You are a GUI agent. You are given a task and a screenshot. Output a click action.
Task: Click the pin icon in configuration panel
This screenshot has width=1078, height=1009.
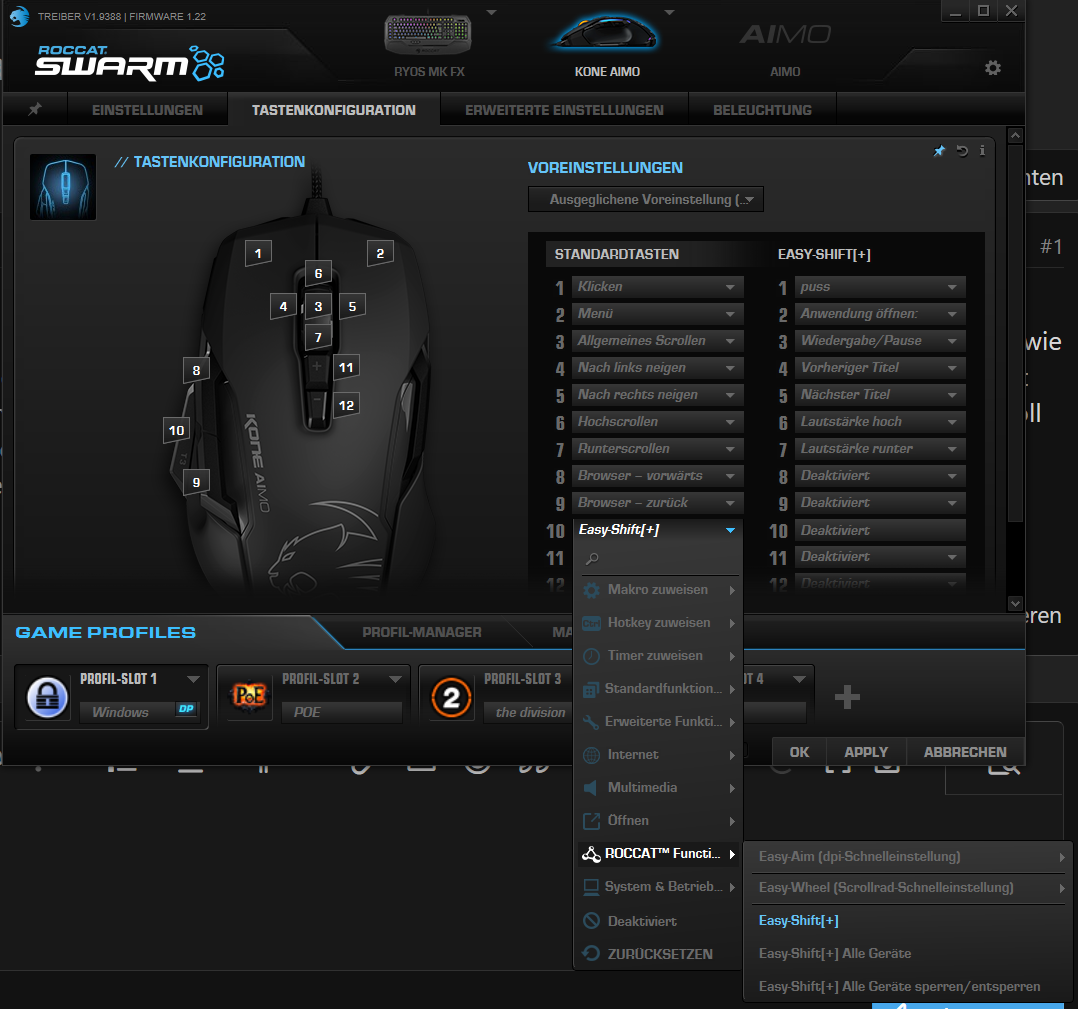point(939,151)
